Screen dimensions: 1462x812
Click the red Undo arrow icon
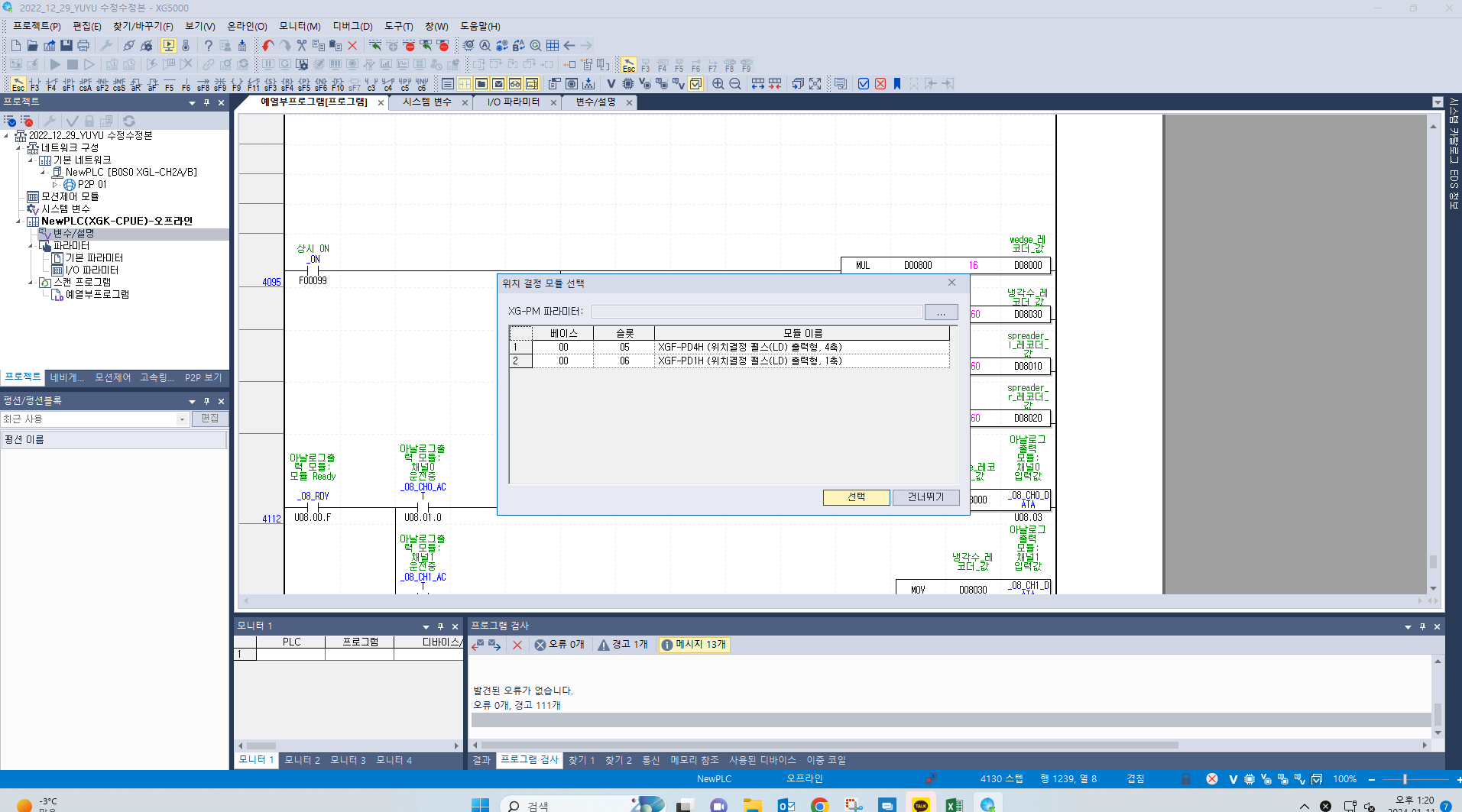pos(268,46)
